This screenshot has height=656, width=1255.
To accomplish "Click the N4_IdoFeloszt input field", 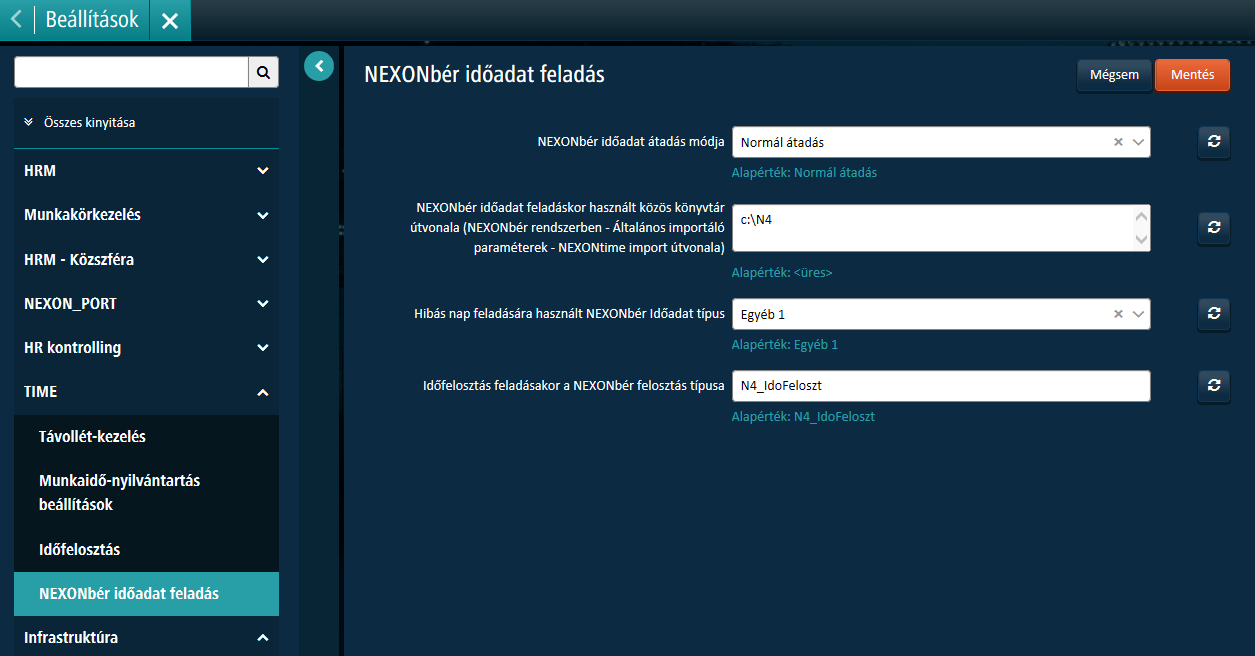I will 941,386.
